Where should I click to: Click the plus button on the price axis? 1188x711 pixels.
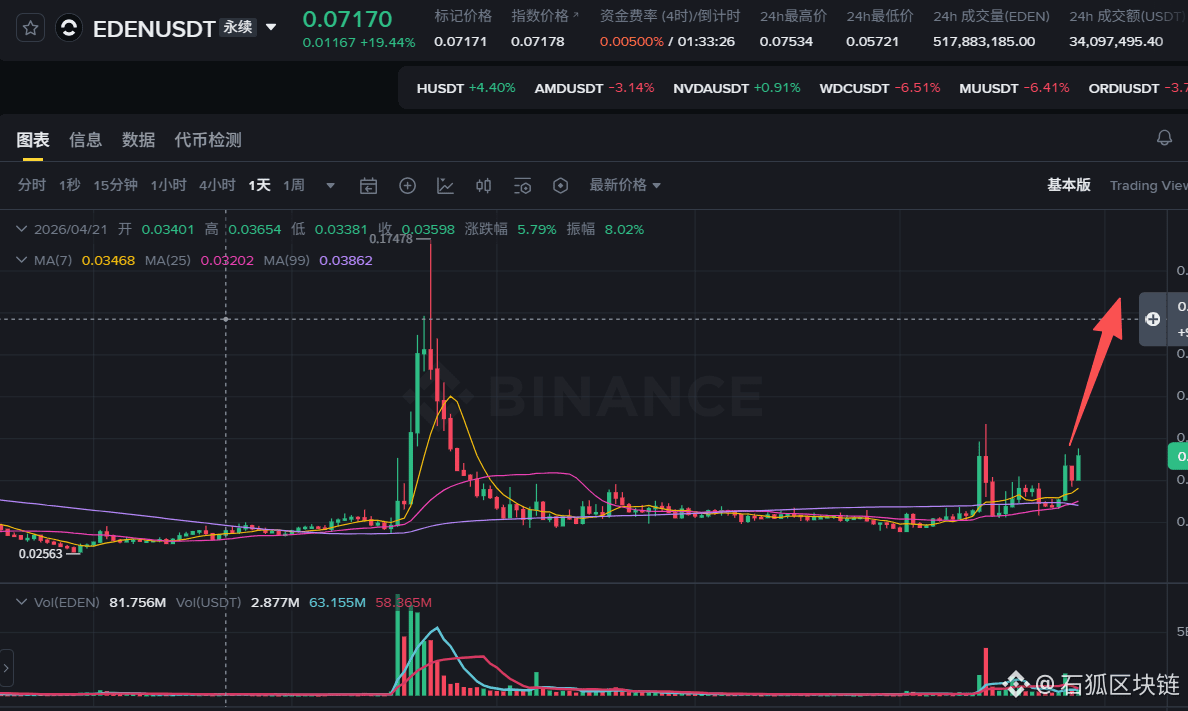(x=1152, y=319)
